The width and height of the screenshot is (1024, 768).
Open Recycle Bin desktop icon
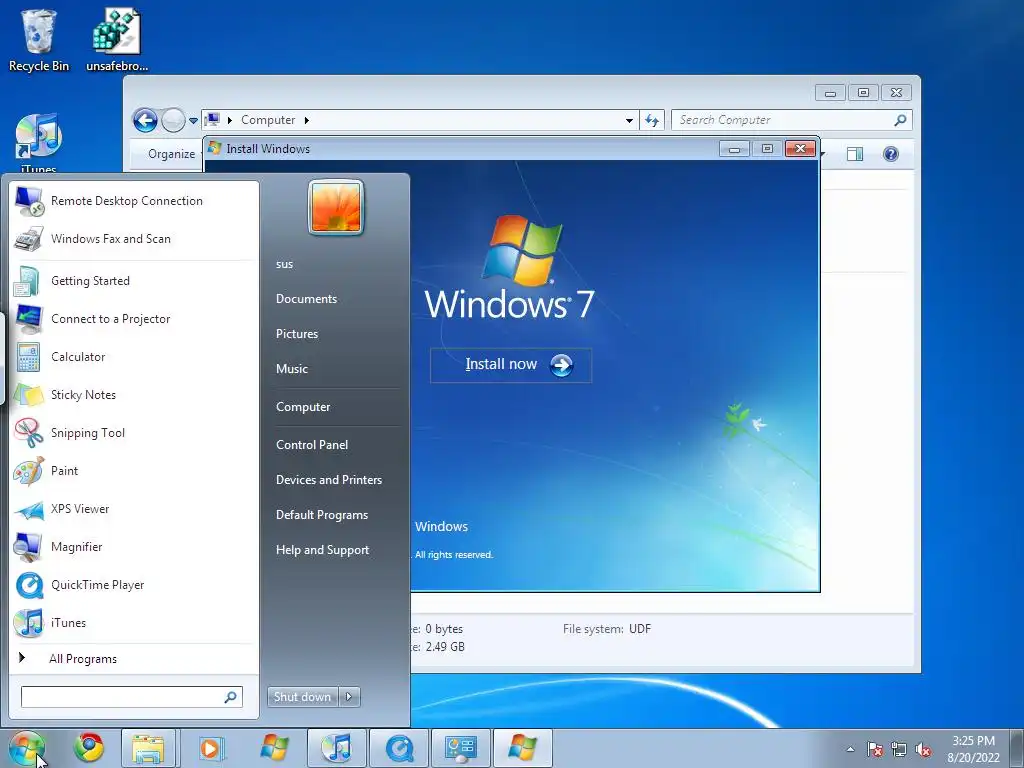pos(39,40)
